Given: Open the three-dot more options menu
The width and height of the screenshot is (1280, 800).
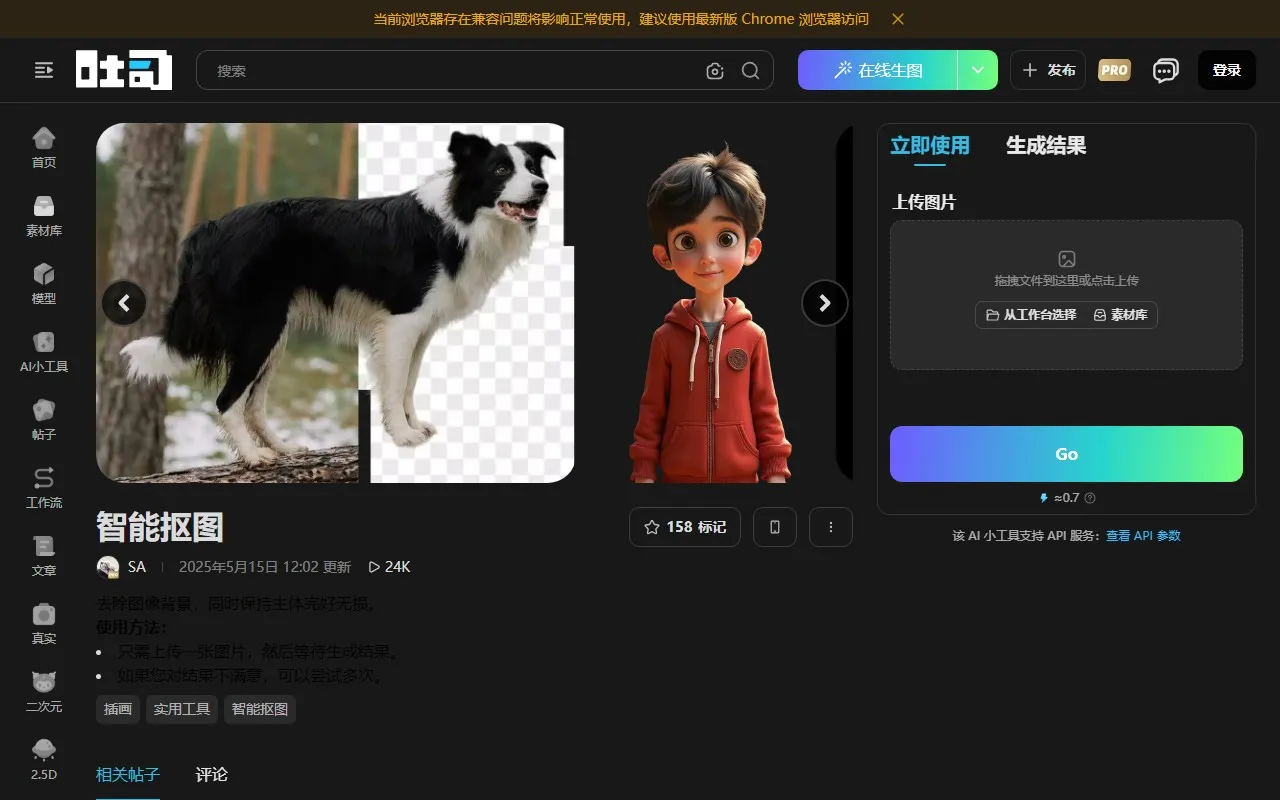Looking at the screenshot, I should 831,527.
